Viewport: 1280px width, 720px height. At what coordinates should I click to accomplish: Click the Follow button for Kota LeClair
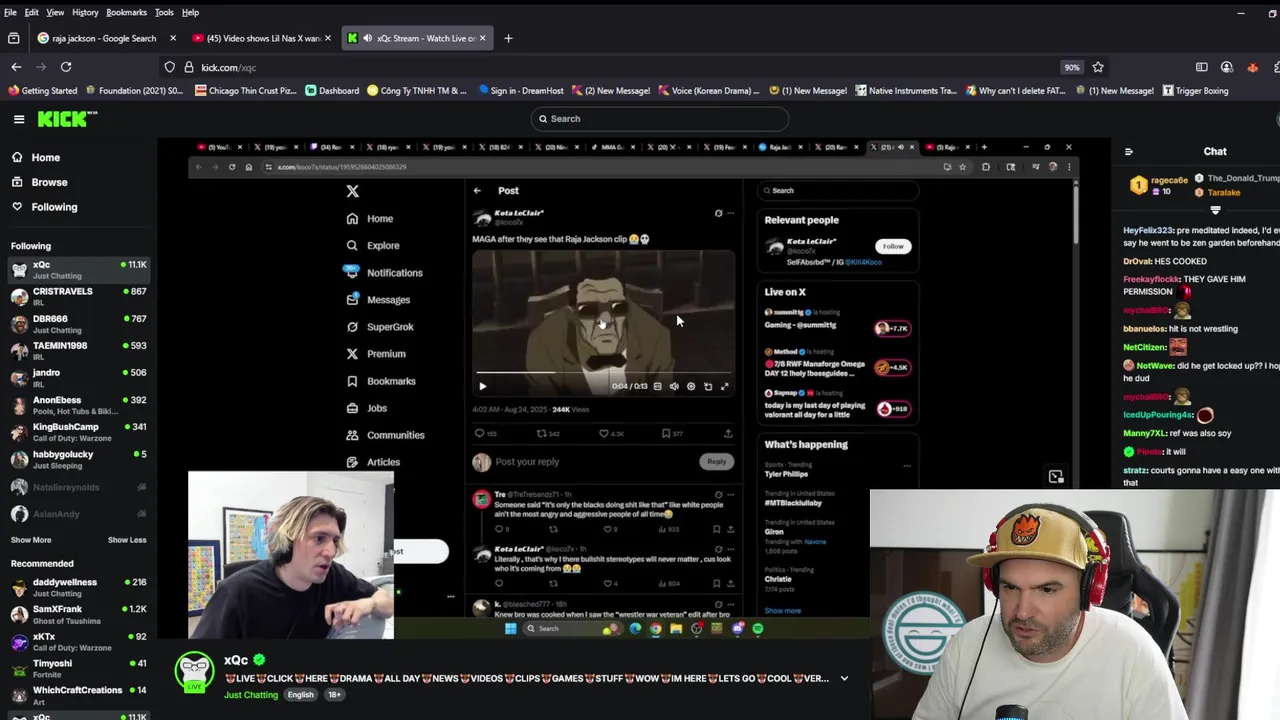pyautogui.click(x=893, y=246)
